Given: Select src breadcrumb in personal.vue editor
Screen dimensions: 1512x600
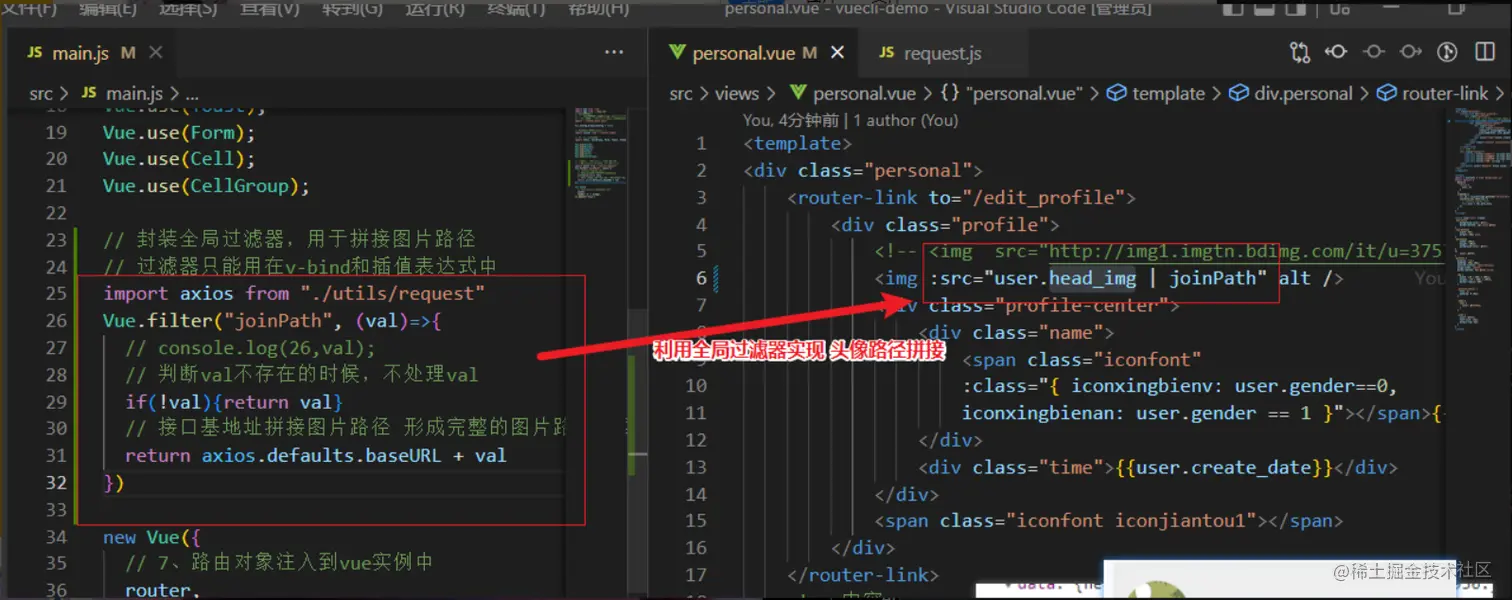Looking at the screenshot, I should point(681,93).
